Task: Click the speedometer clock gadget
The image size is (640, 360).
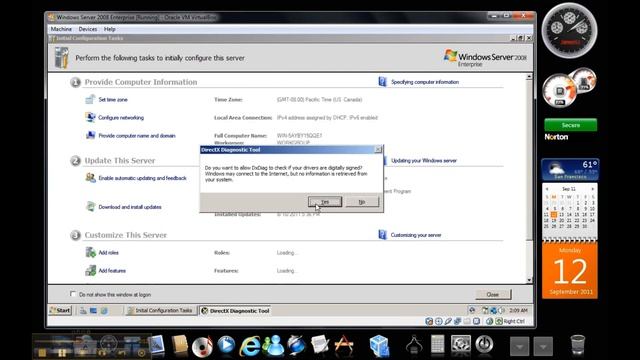Action: click(569, 30)
